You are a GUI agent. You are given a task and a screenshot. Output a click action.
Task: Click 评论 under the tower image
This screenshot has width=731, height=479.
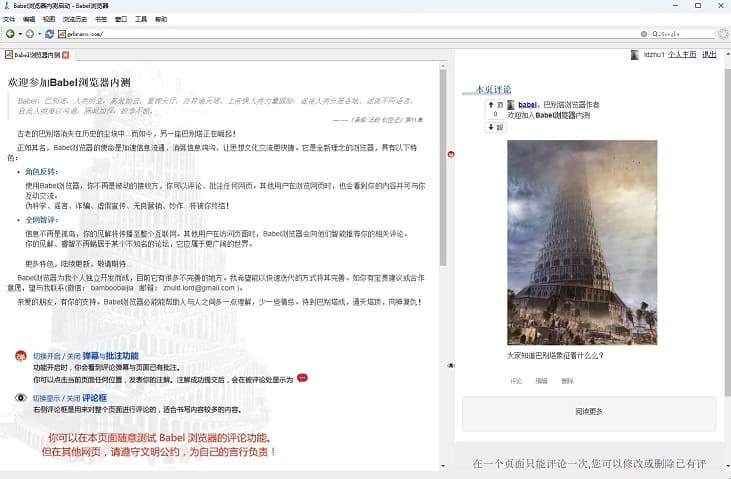tap(516, 381)
